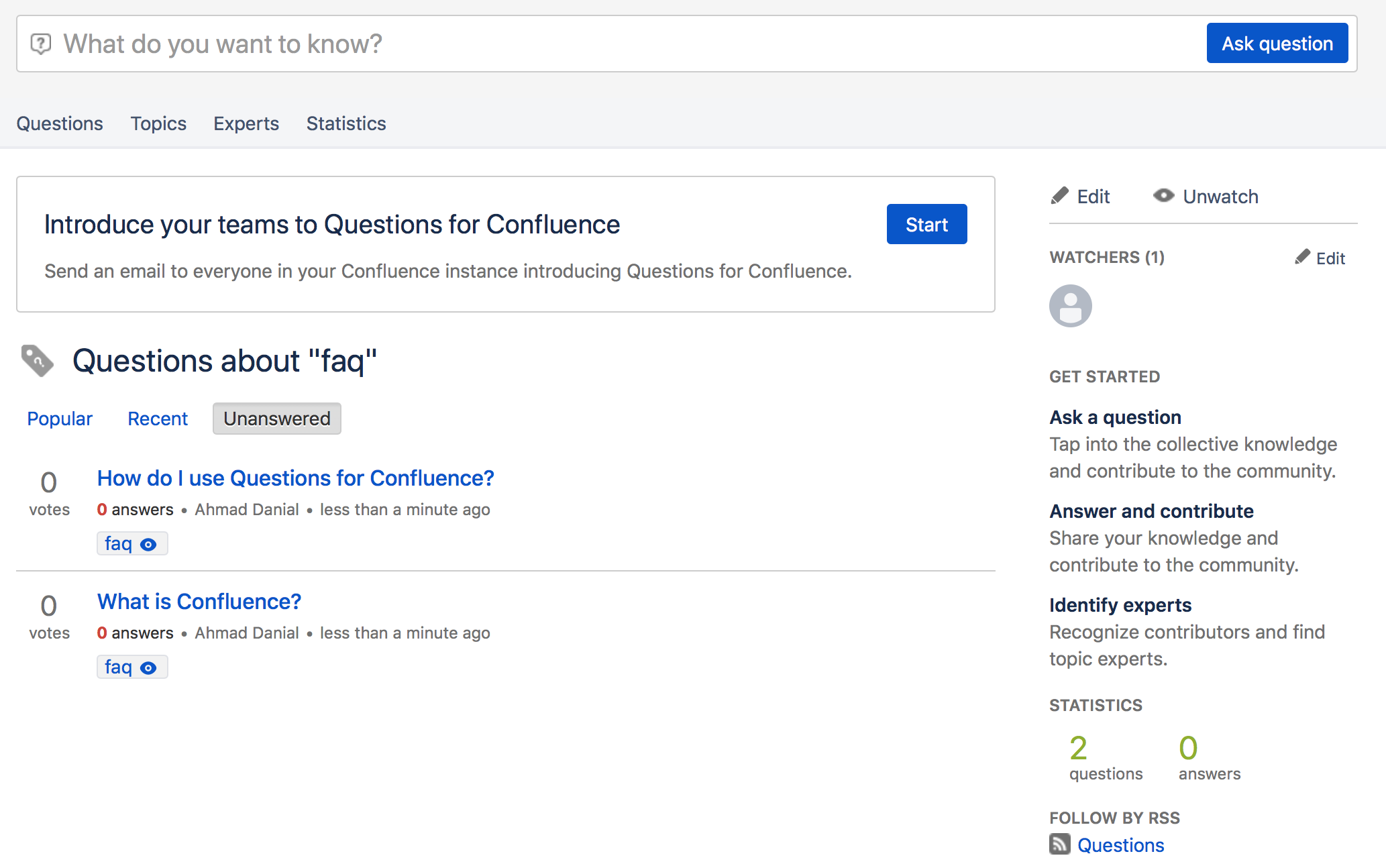This screenshot has height=868, width=1386.
Task: Open Ahmad Danial's profile from the second question
Action: point(246,633)
